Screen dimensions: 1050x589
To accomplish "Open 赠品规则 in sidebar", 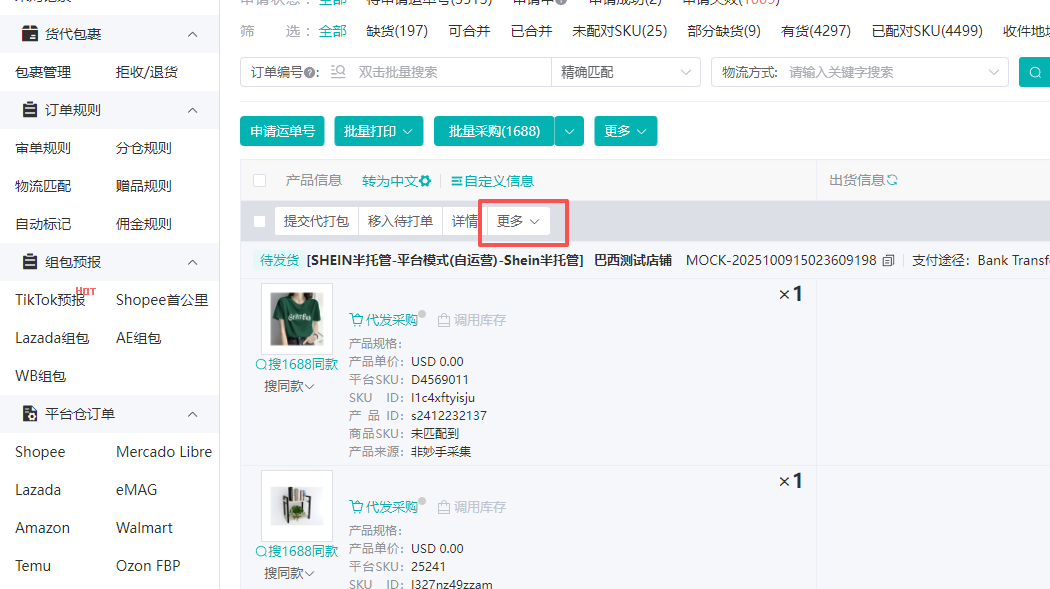I will point(143,186).
